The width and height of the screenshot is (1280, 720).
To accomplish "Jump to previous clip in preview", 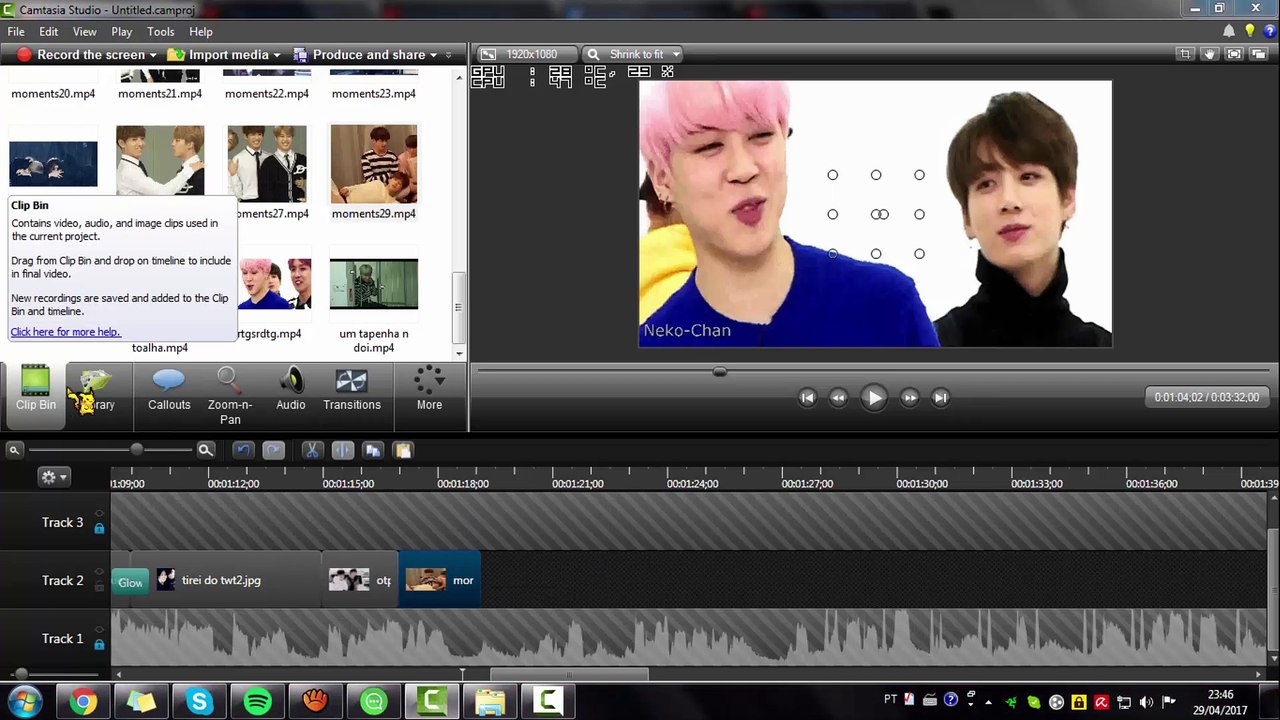I will [x=807, y=398].
